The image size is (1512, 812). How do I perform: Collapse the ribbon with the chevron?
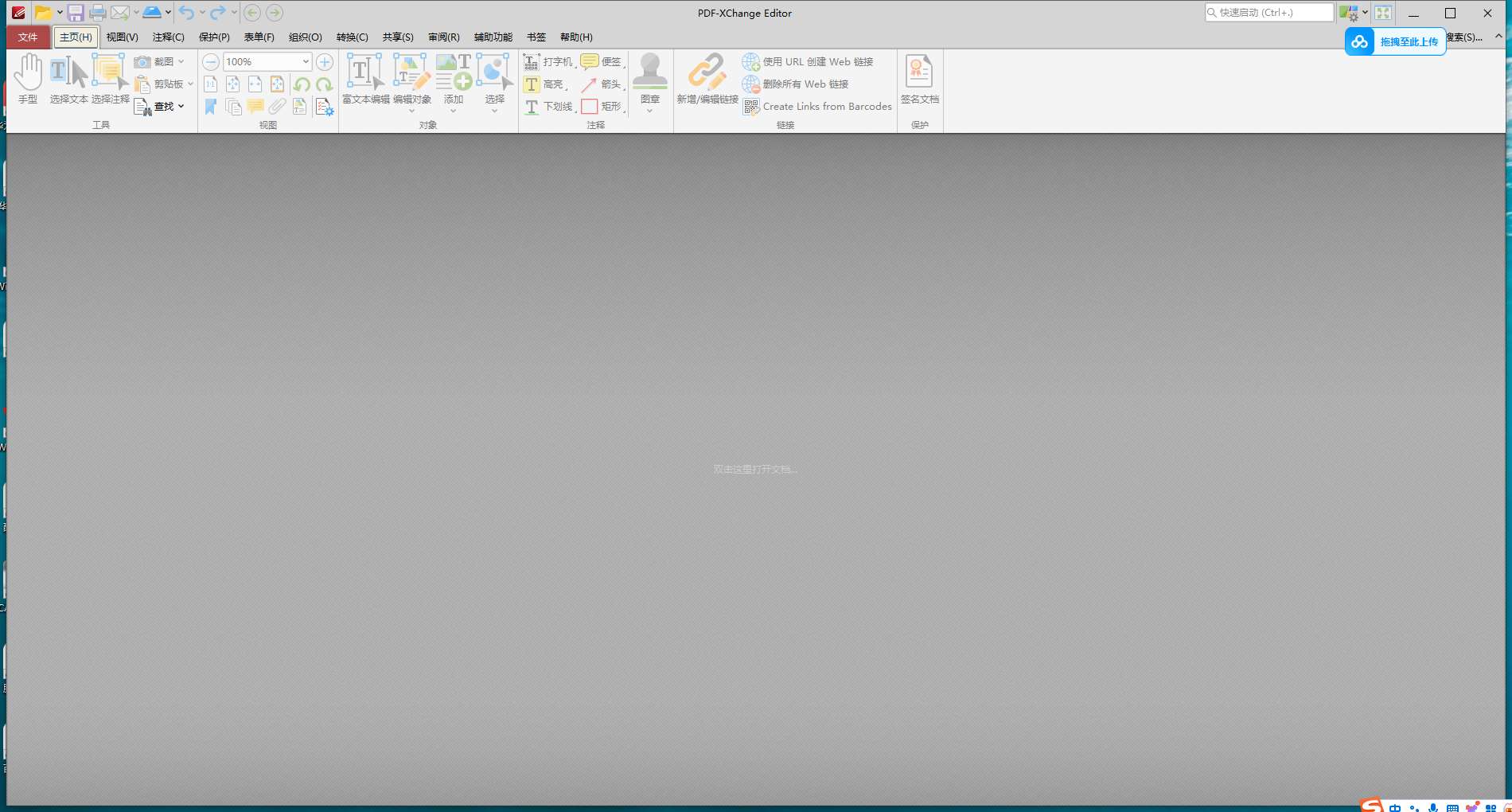(x=1498, y=37)
